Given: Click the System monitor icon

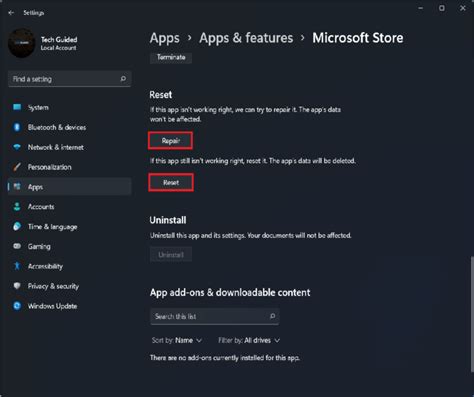Looking at the screenshot, I should tap(17, 107).
